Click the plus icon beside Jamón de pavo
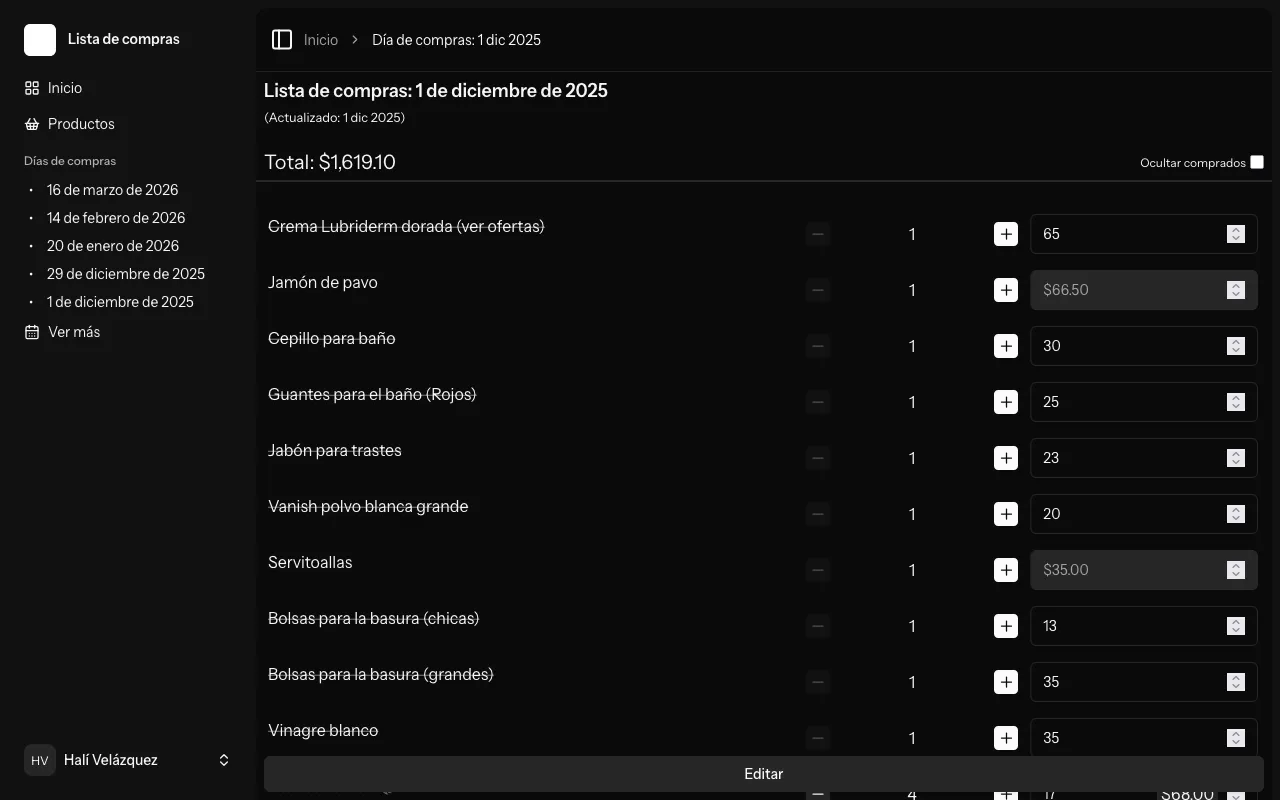This screenshot has height=800, width=1280. [1006, 289]
